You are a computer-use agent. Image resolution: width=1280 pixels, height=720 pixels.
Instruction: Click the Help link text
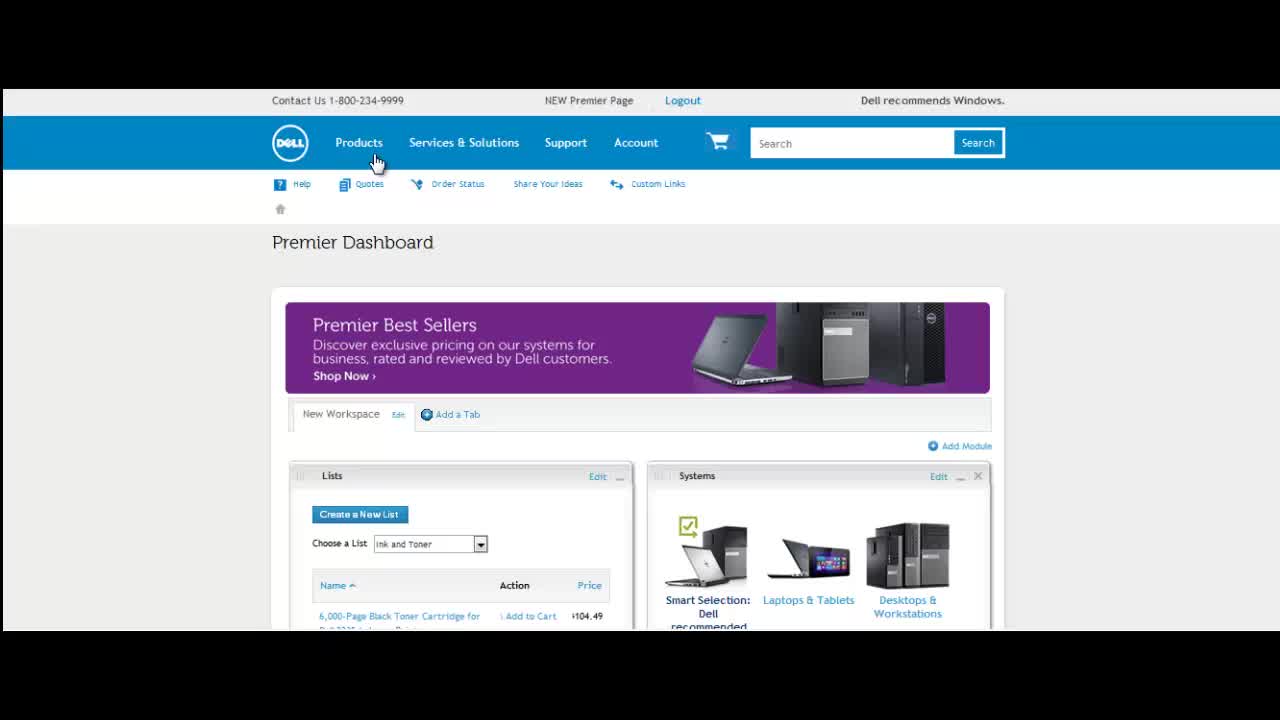(302, 184)
